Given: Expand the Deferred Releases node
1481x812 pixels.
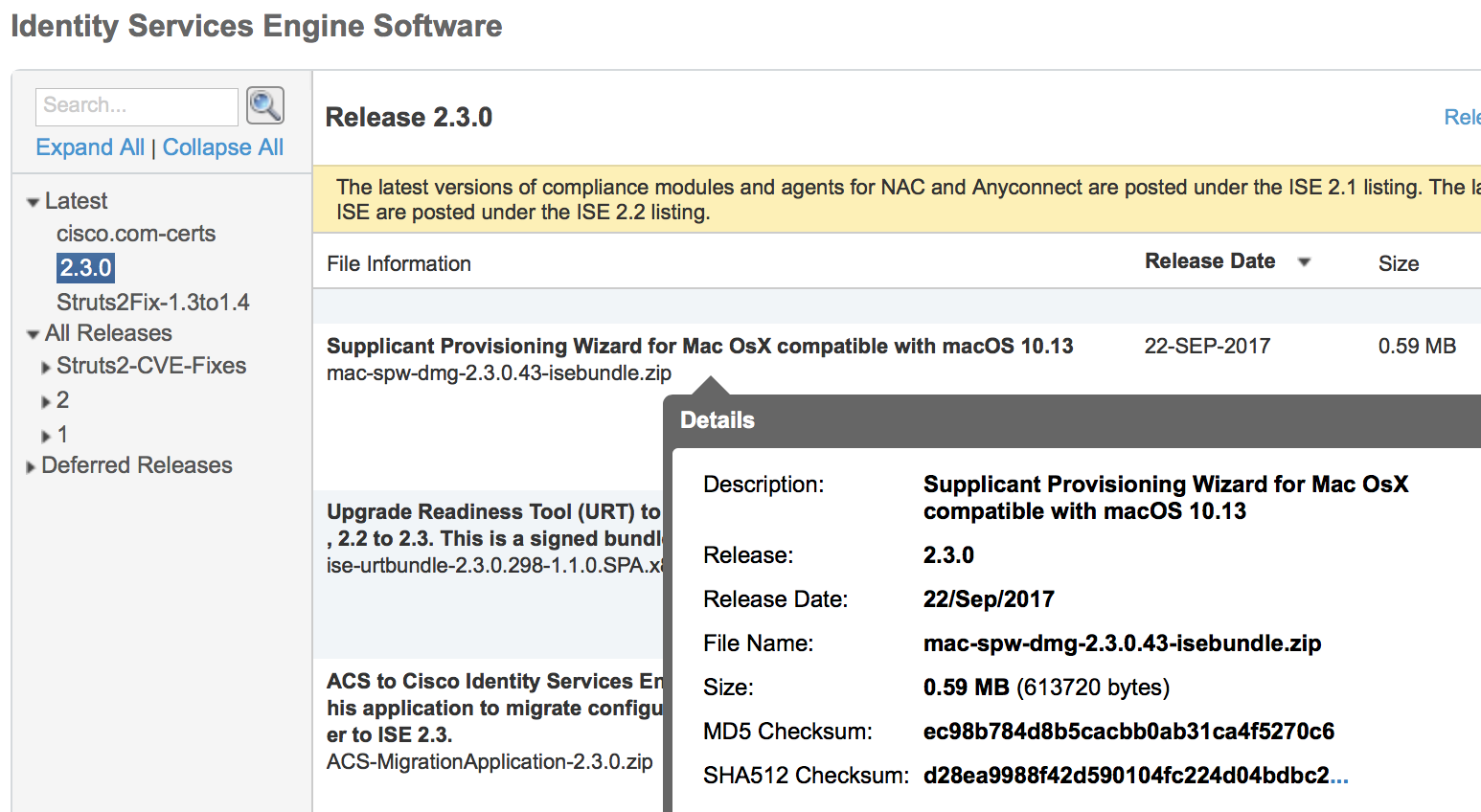Looking at the screenshot, I should point(31,467).
